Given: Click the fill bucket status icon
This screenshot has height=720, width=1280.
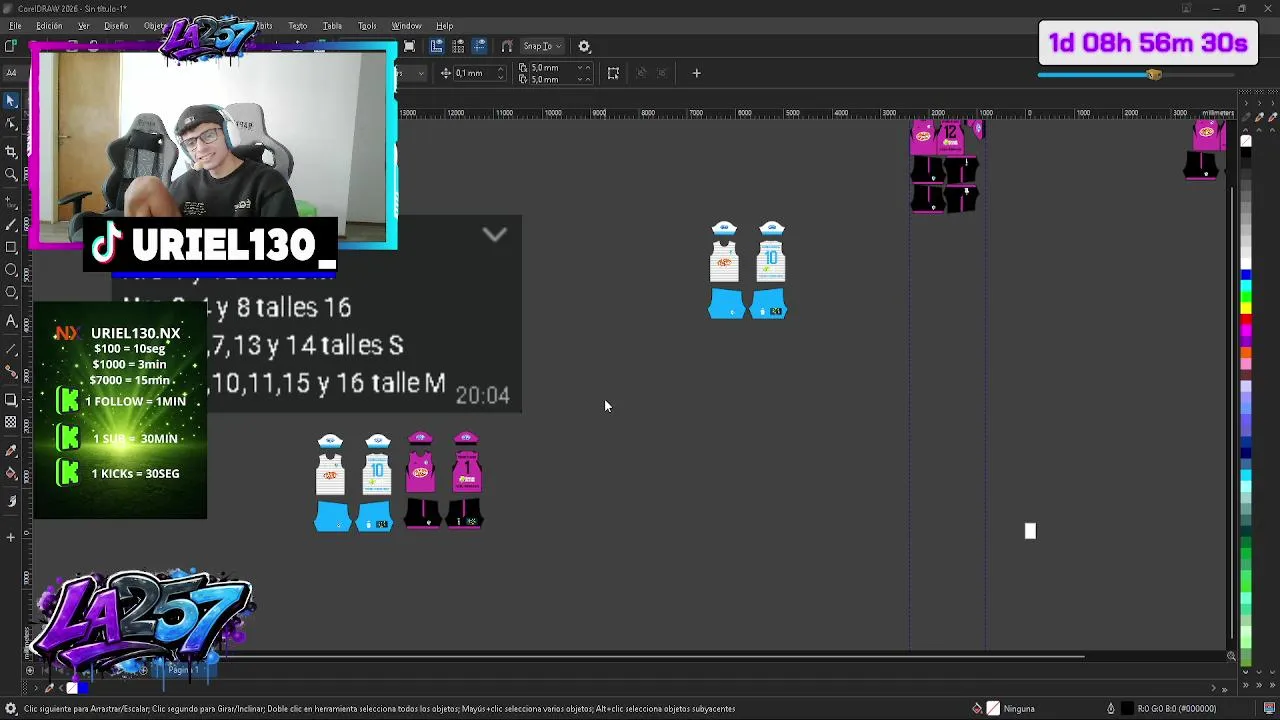Looking at the screenshot, I should pyautogui.click(x=977, y=709).
